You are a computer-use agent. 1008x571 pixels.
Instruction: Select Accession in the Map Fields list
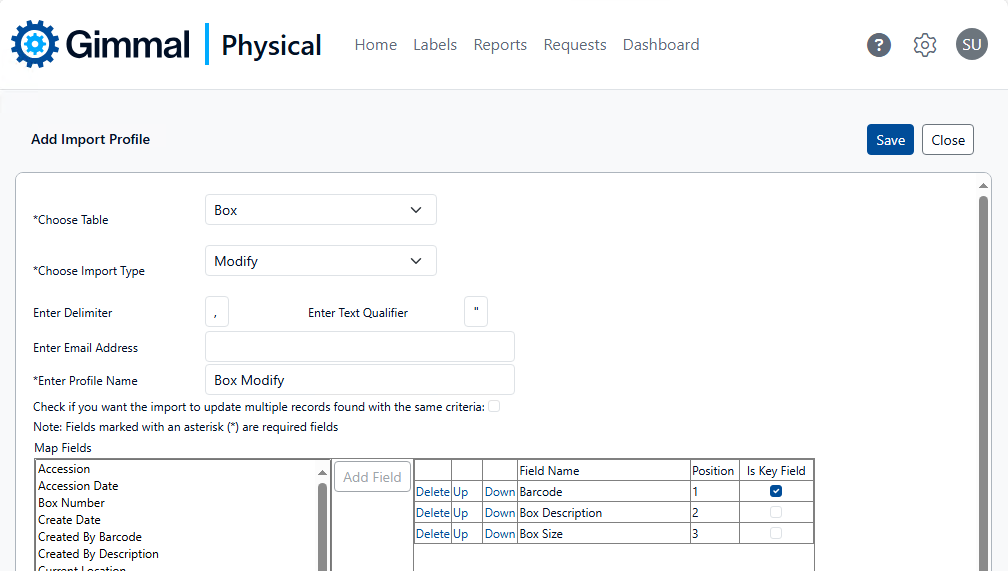pyautogui.click(x=64, y=469)
